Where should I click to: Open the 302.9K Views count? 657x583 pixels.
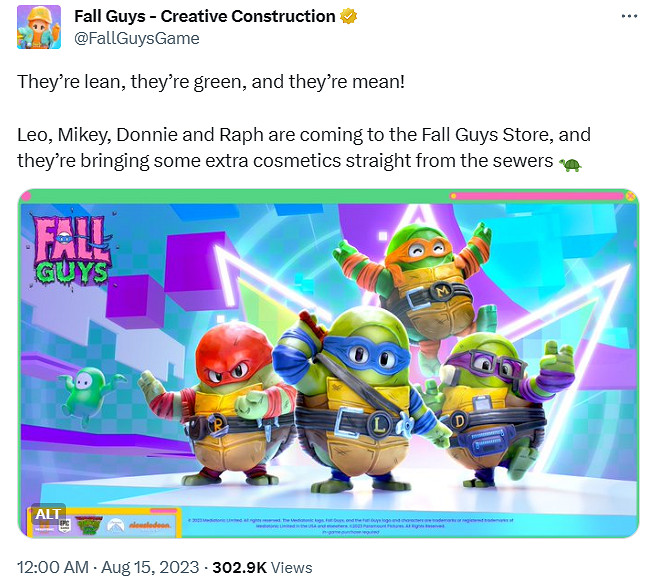tap(260, 567)
